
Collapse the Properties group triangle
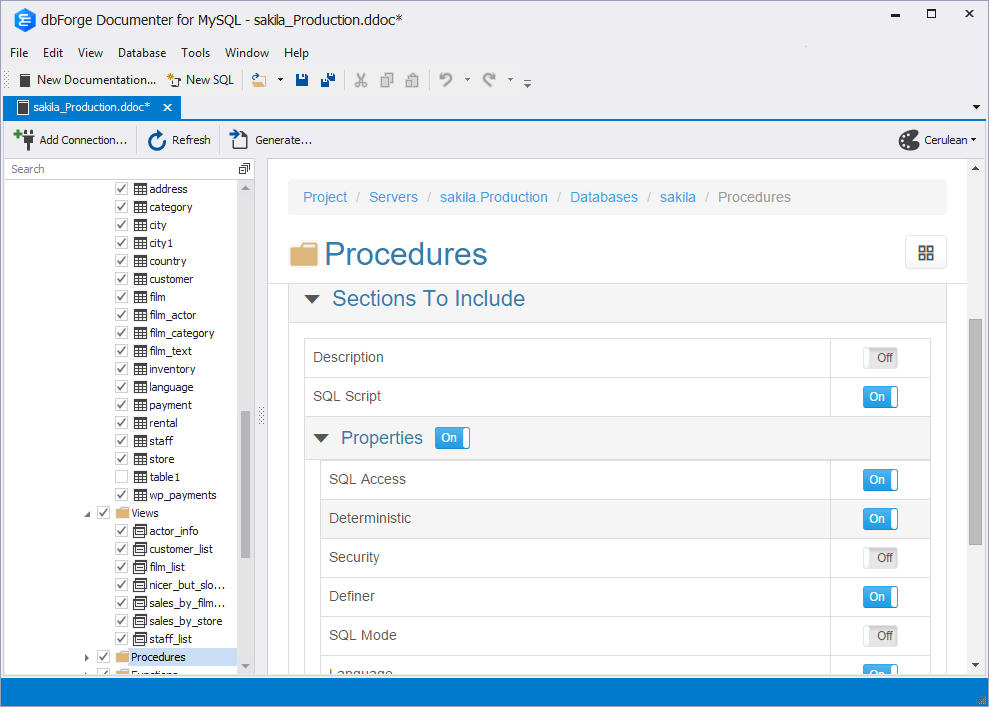pos(321,438)
